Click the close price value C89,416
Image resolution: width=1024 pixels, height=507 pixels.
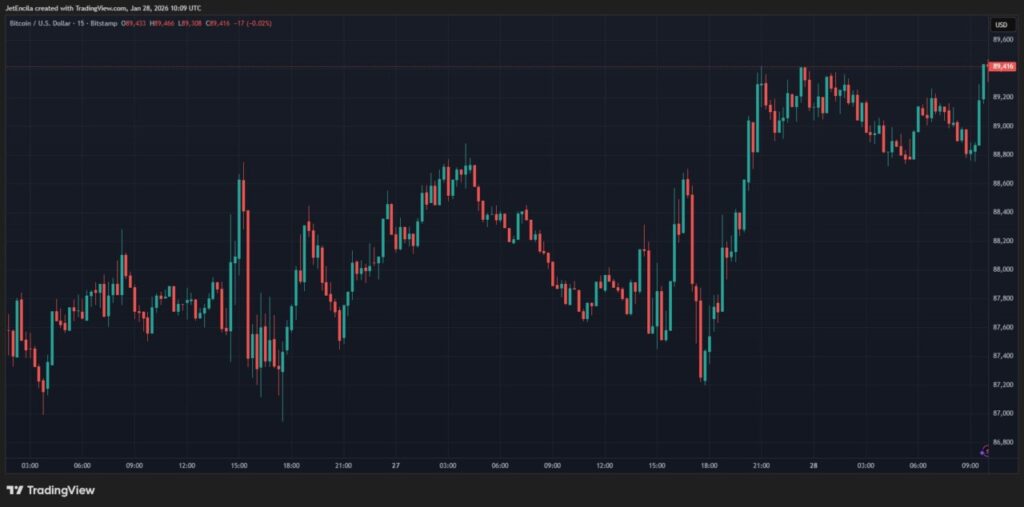pyautogui.click(x=217, y=24)
